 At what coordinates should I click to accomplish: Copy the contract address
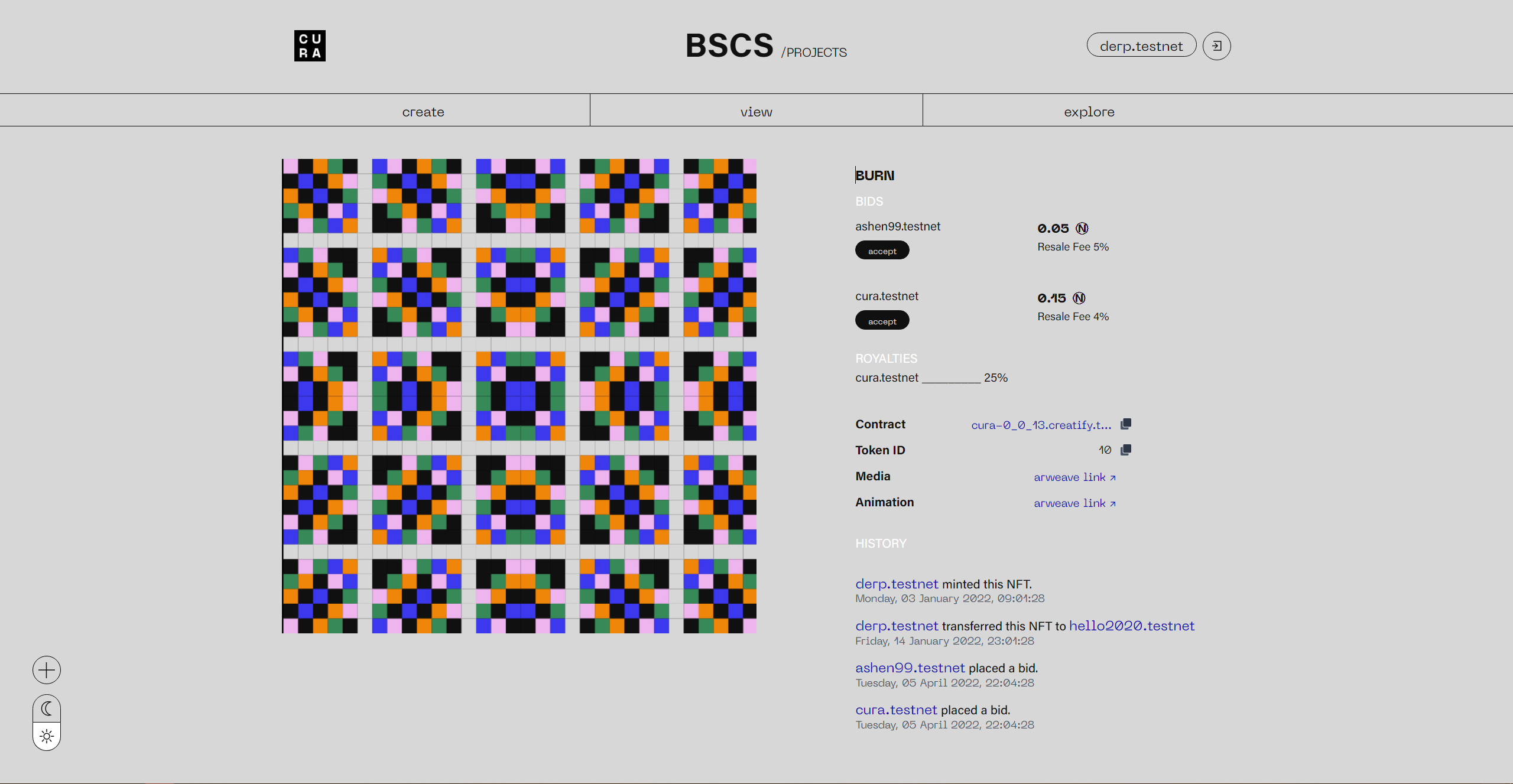click(x=1126, y=424)
